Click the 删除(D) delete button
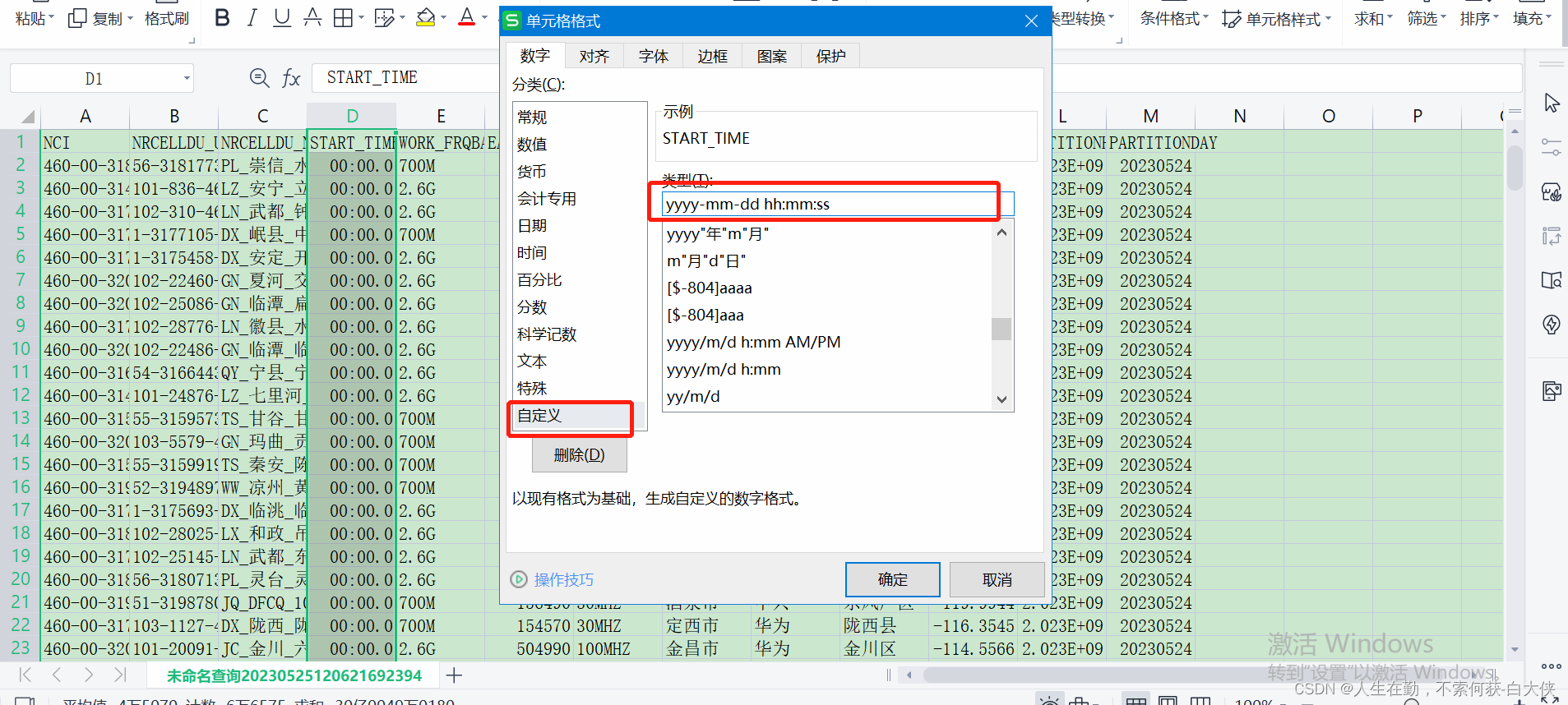Viewport: 1568px width, 705px height. pyautogui.click(x=580, y=455)
